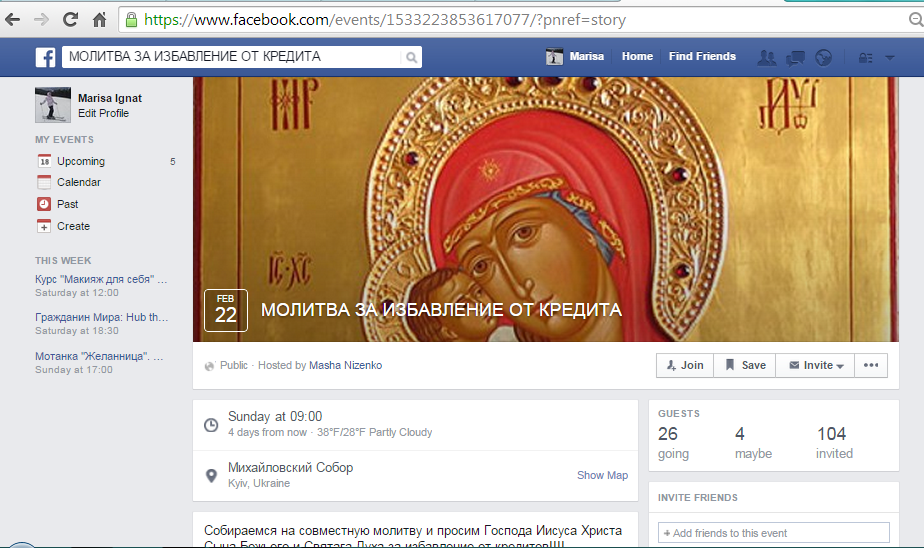924x548 pixels.
Task: Click the location pin icon
Action: coord(211,476)
